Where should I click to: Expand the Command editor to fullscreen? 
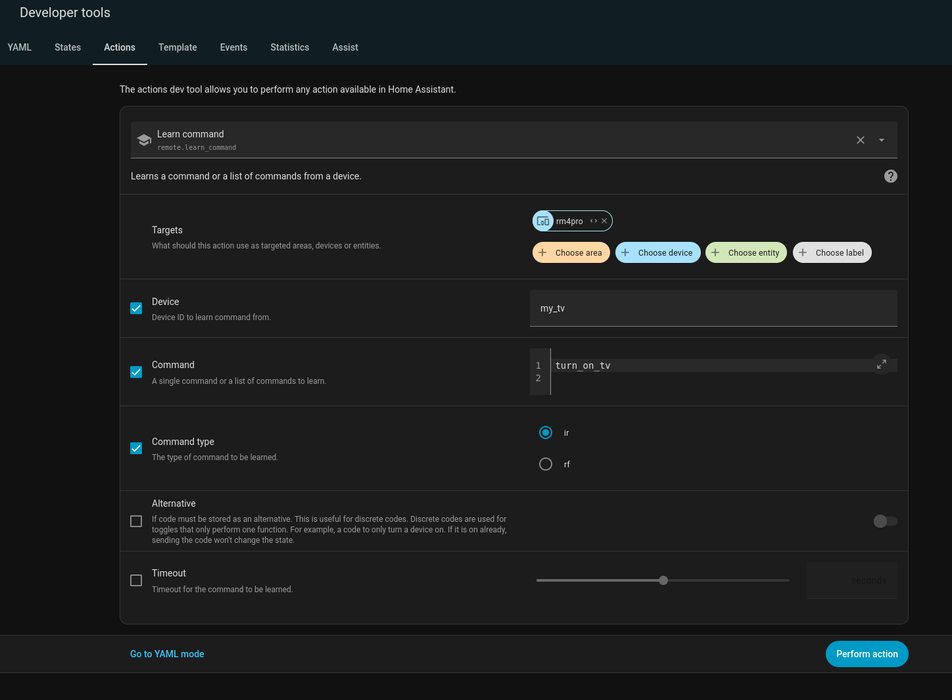point(882,364)
